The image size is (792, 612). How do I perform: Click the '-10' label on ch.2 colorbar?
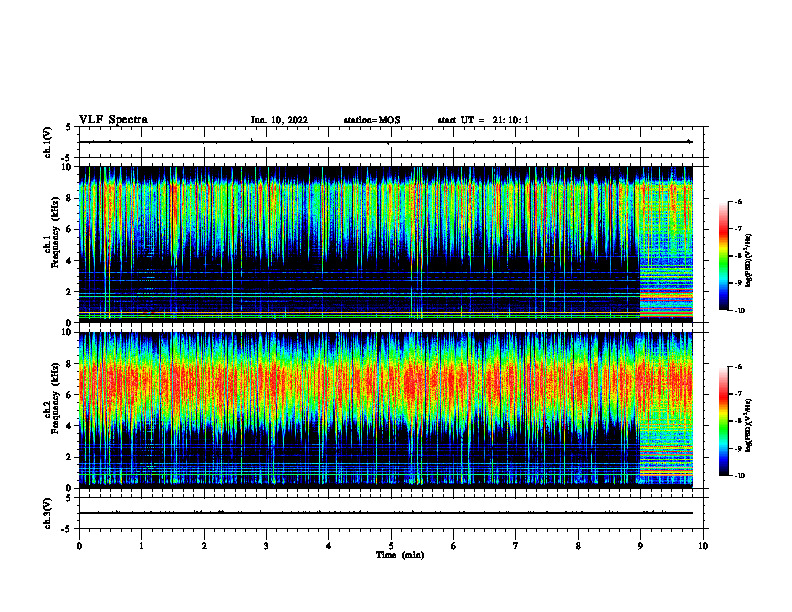(x=739, y=476)
